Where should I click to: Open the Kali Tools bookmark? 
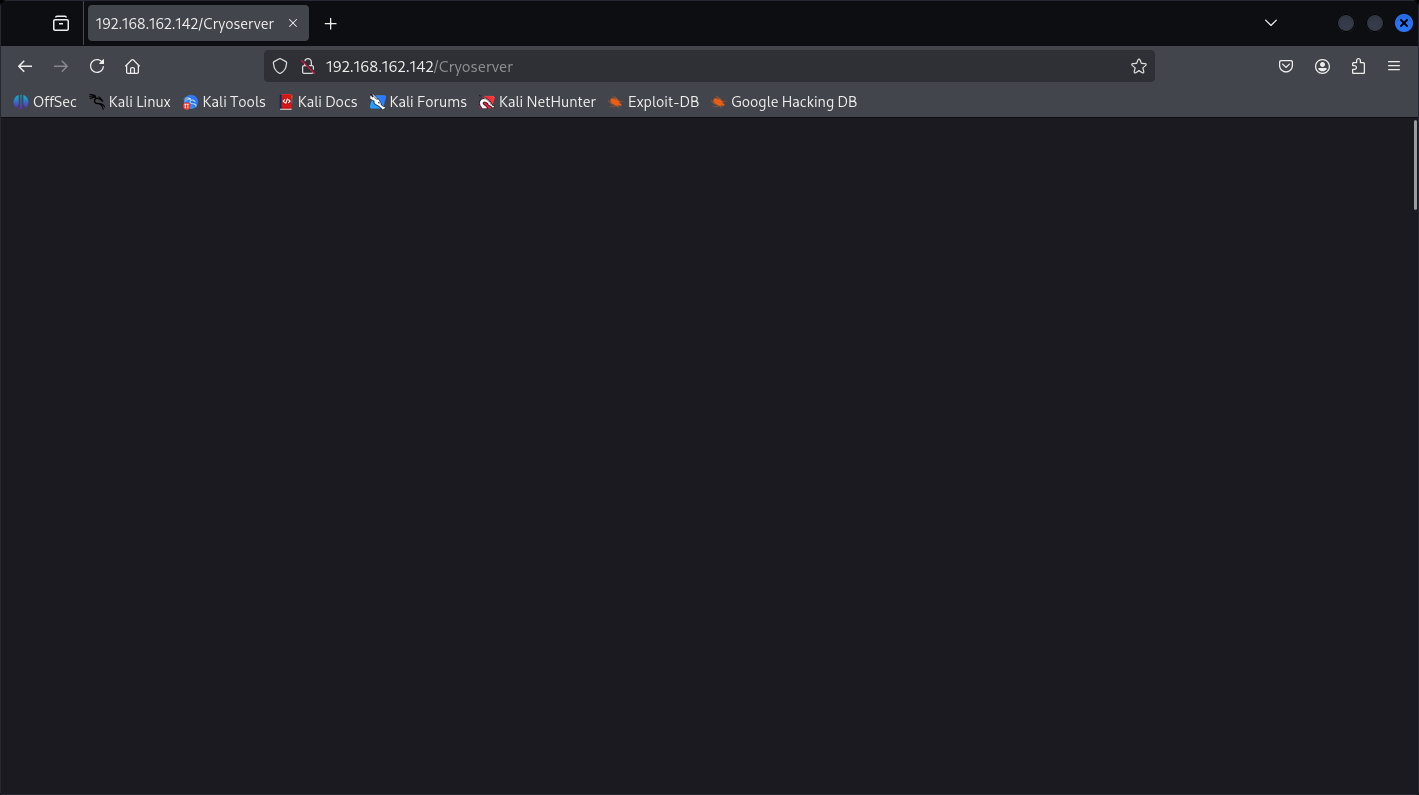(x=224, y=102)
